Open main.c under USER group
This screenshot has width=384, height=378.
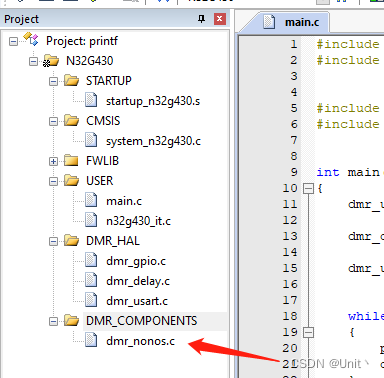click(124, 201)
